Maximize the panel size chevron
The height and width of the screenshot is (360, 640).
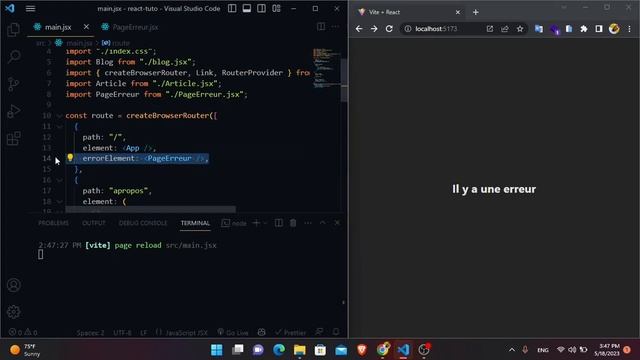[x=322, y=223]
